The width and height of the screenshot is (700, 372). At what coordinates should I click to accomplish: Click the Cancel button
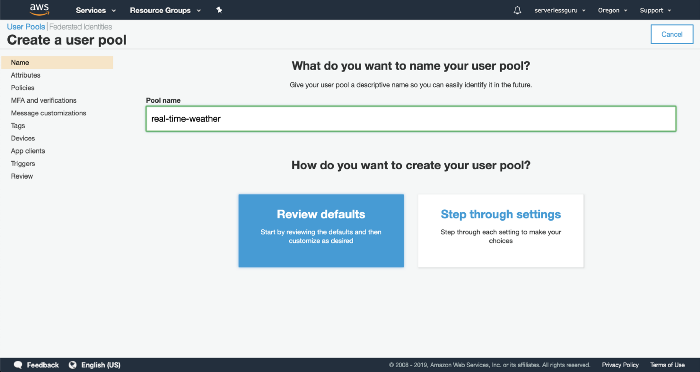click(x=672, y=34)
